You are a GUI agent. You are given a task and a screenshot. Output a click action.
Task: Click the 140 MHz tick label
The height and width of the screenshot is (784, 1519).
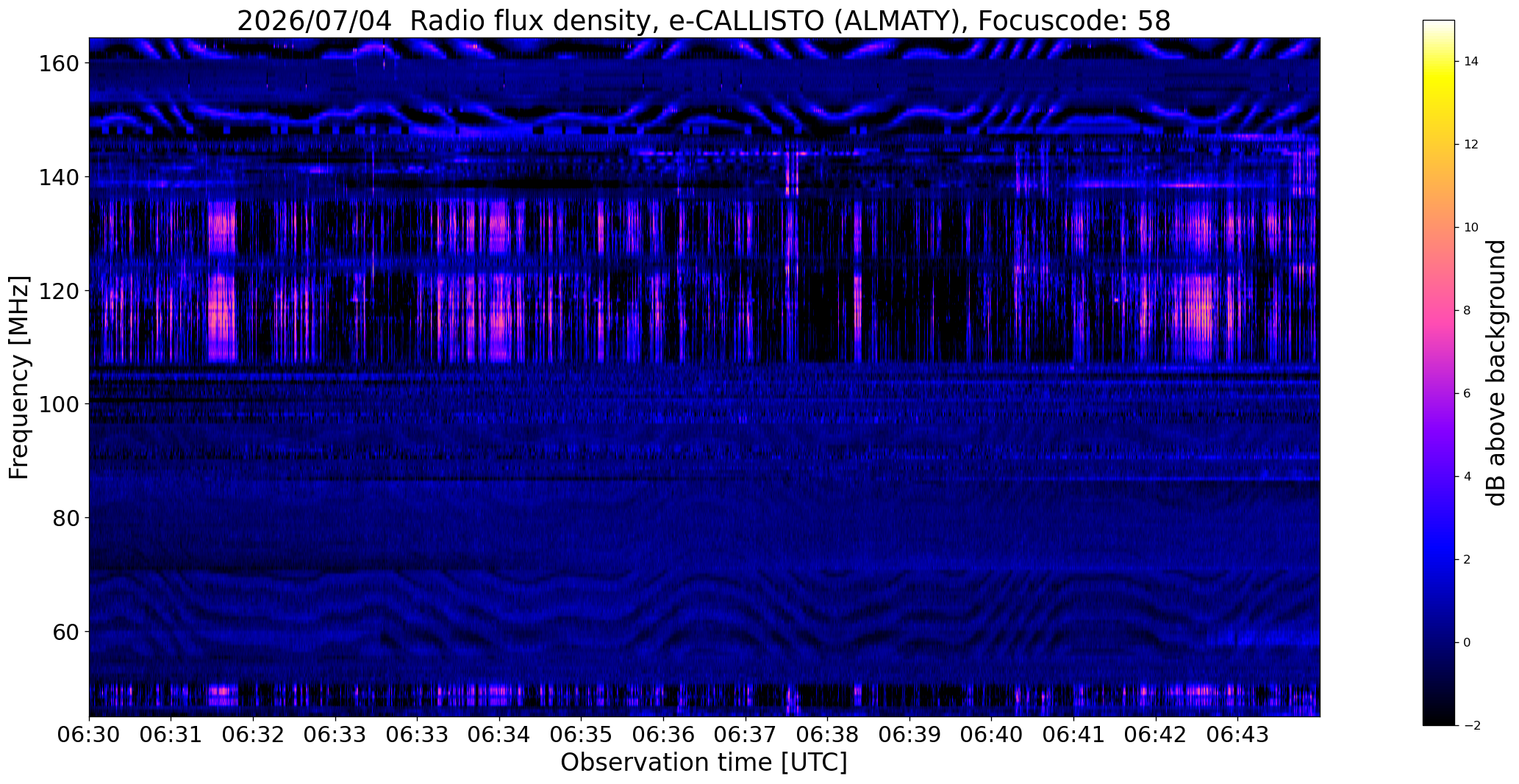[59, 177]
